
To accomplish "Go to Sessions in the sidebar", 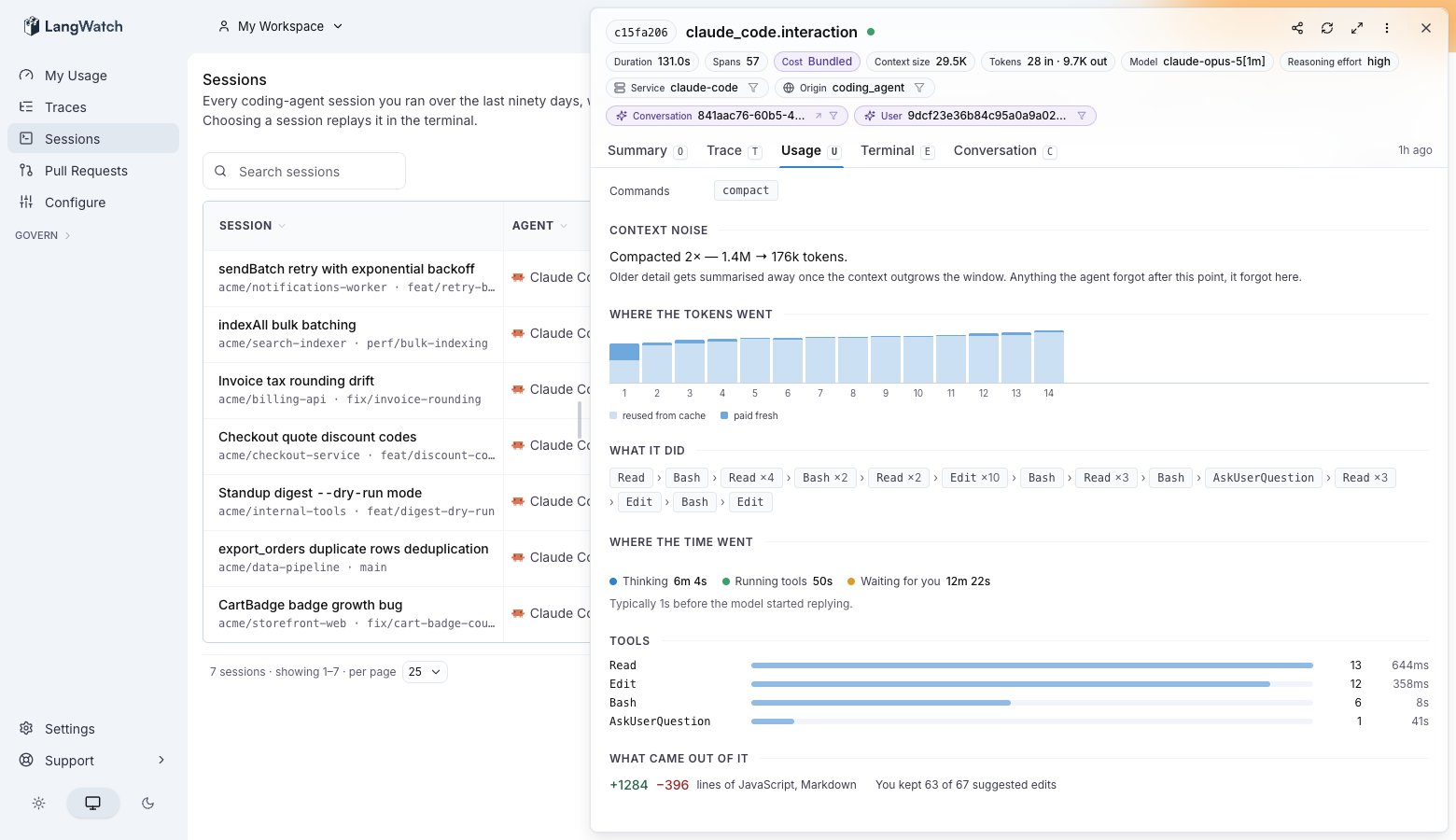I will coord(93,139).
